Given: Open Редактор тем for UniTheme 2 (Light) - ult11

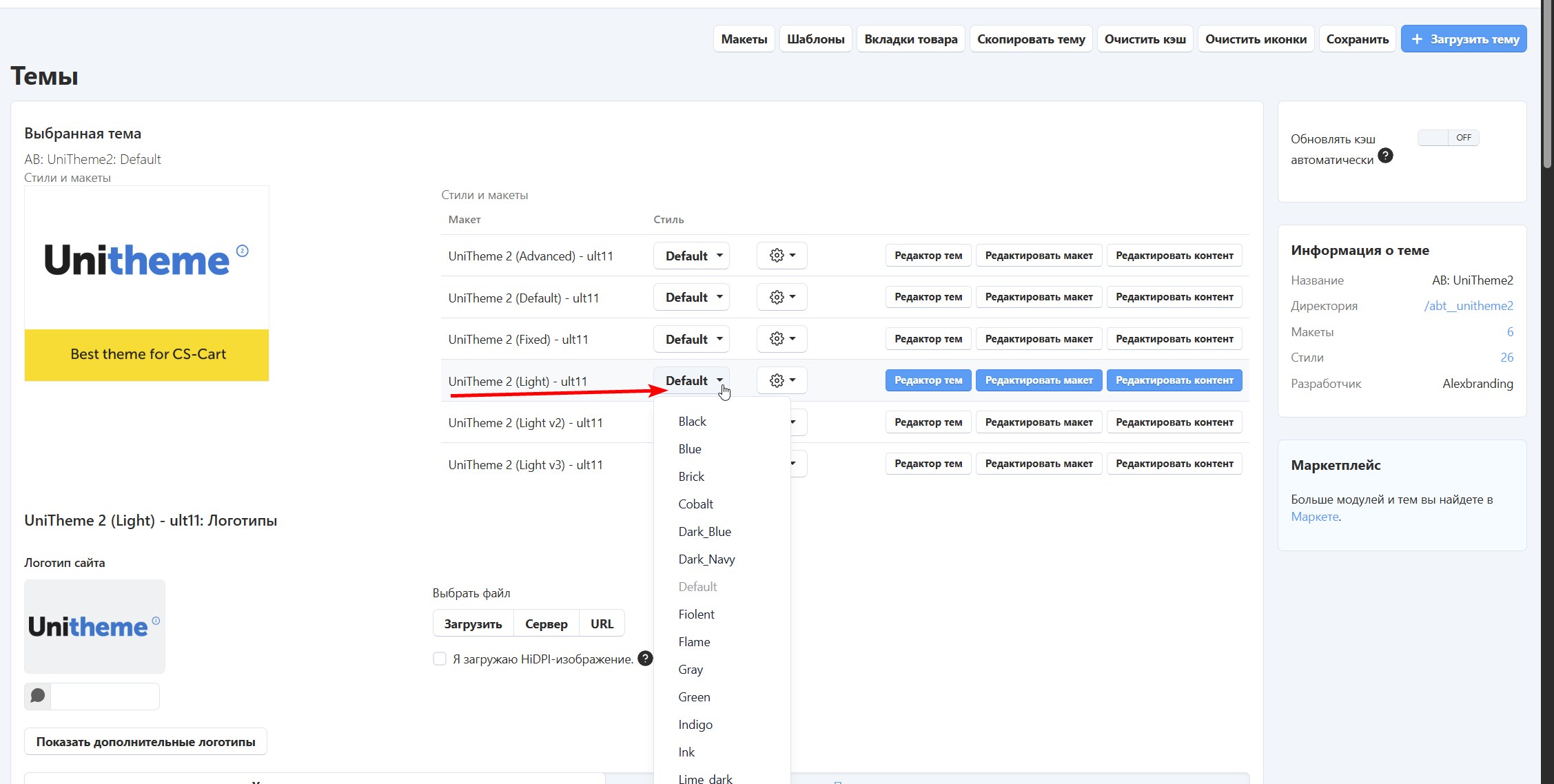Looking at the screenshot, I should (x=928, y=380).
